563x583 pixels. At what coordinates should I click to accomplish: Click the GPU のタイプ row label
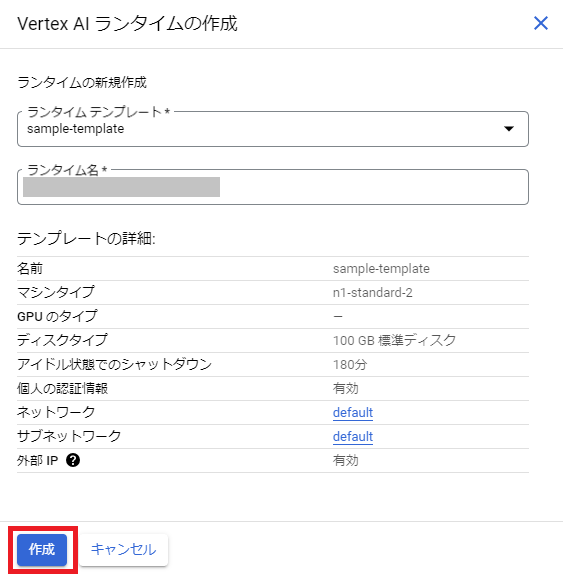[57, 316]
